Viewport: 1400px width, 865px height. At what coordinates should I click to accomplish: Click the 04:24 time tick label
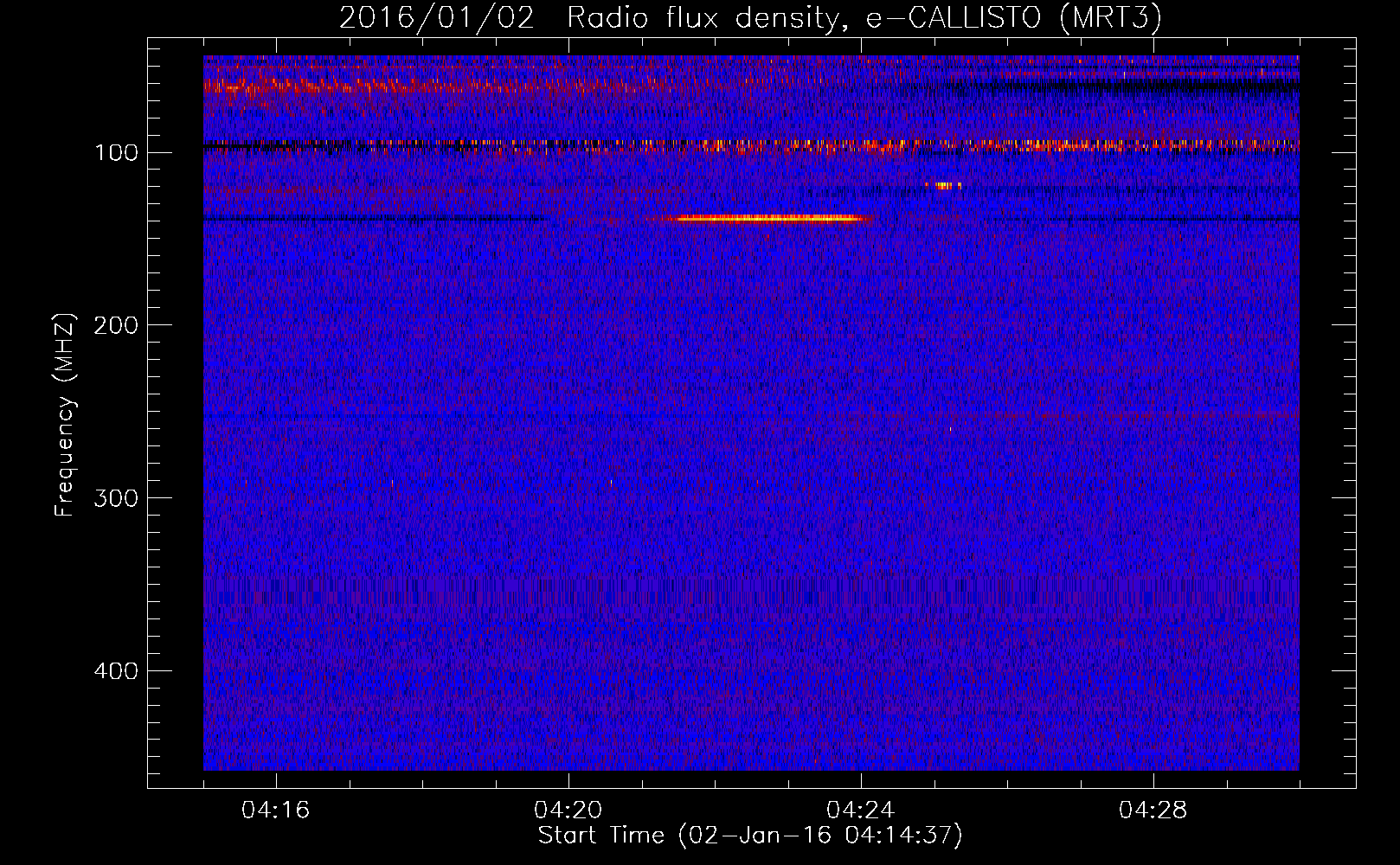click(861, 811)
